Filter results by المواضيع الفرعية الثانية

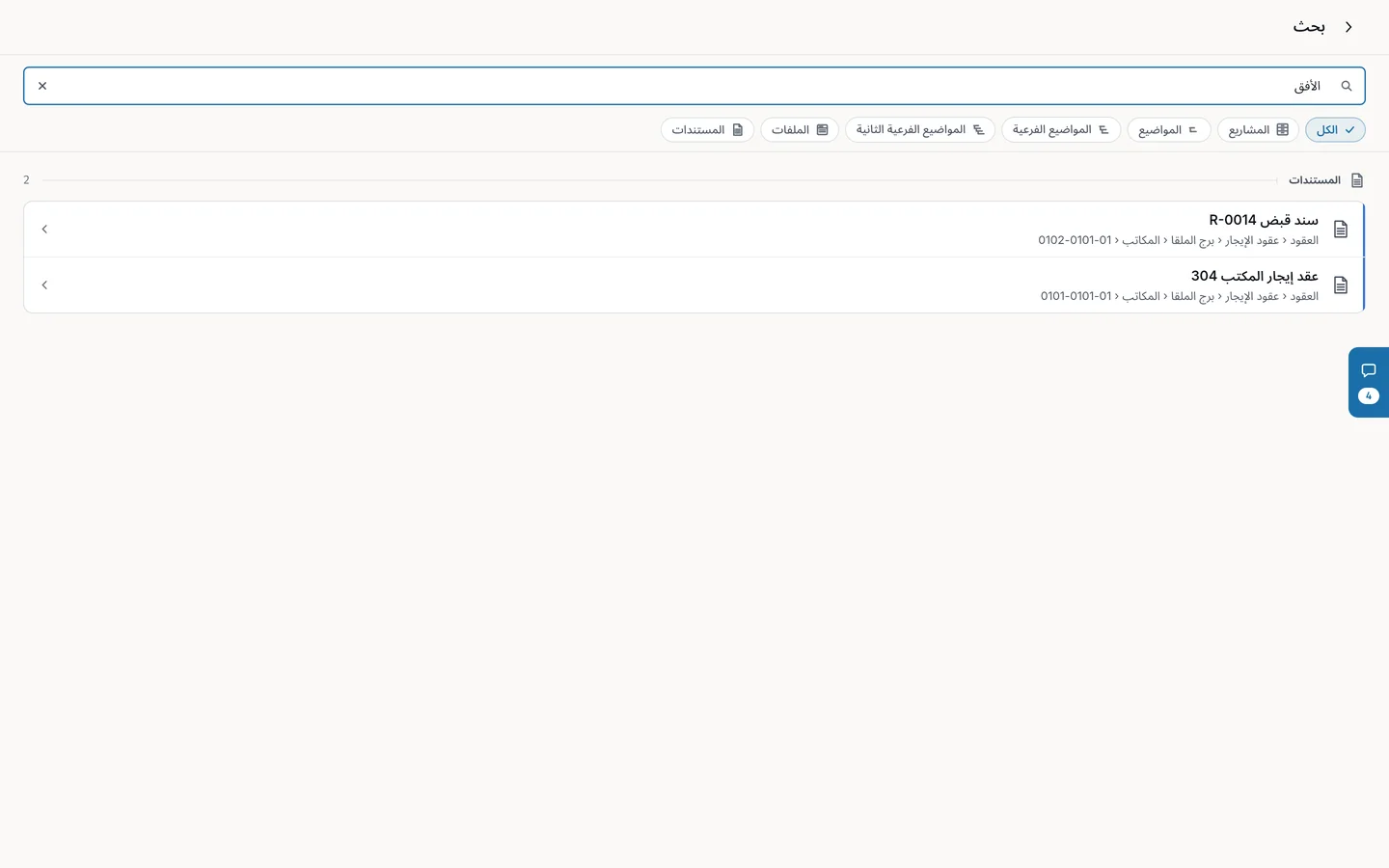920,130
